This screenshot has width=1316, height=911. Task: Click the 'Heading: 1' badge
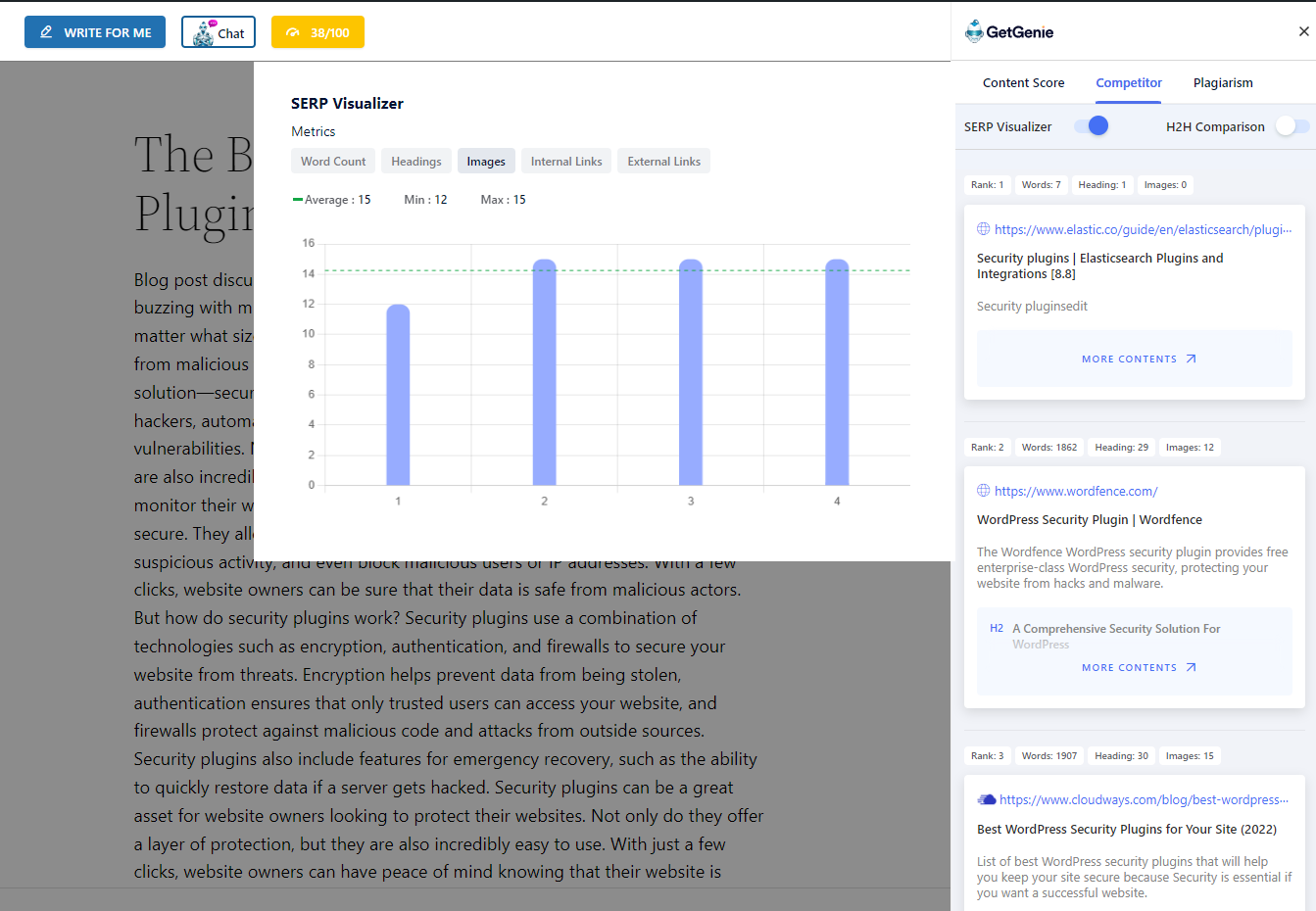pos(1101,184)
